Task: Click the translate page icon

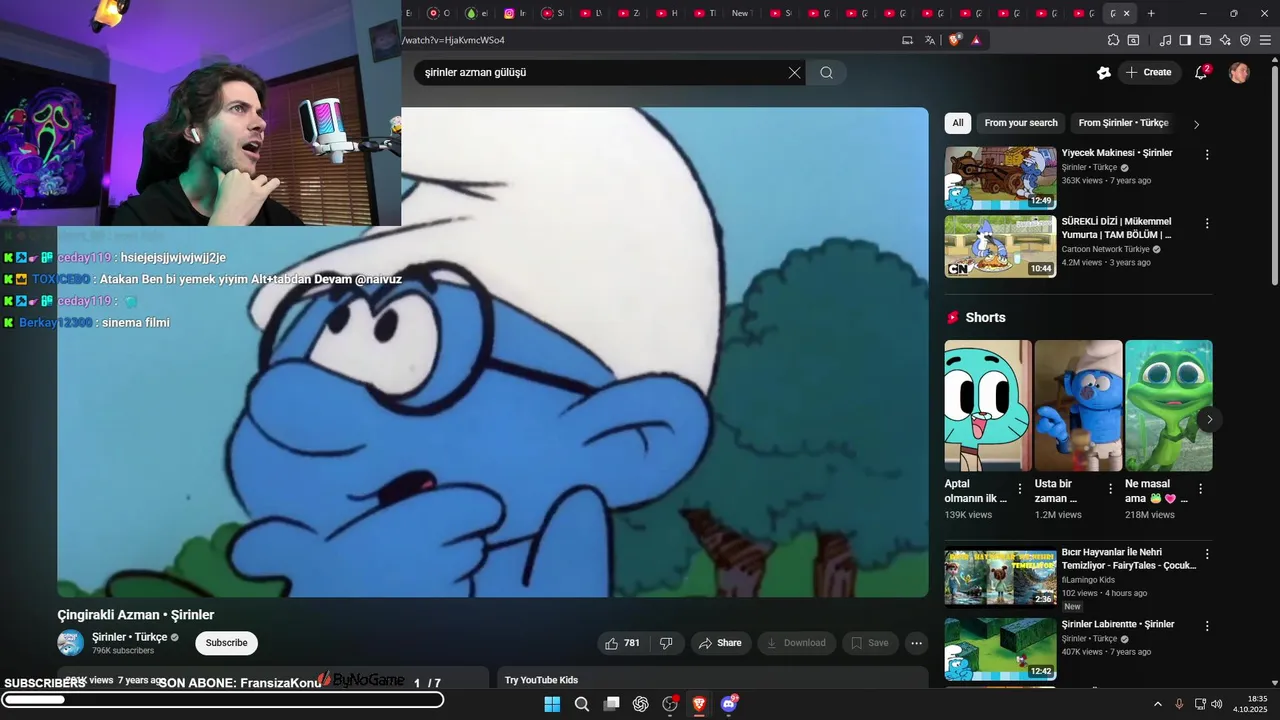Action: (930, 40)
